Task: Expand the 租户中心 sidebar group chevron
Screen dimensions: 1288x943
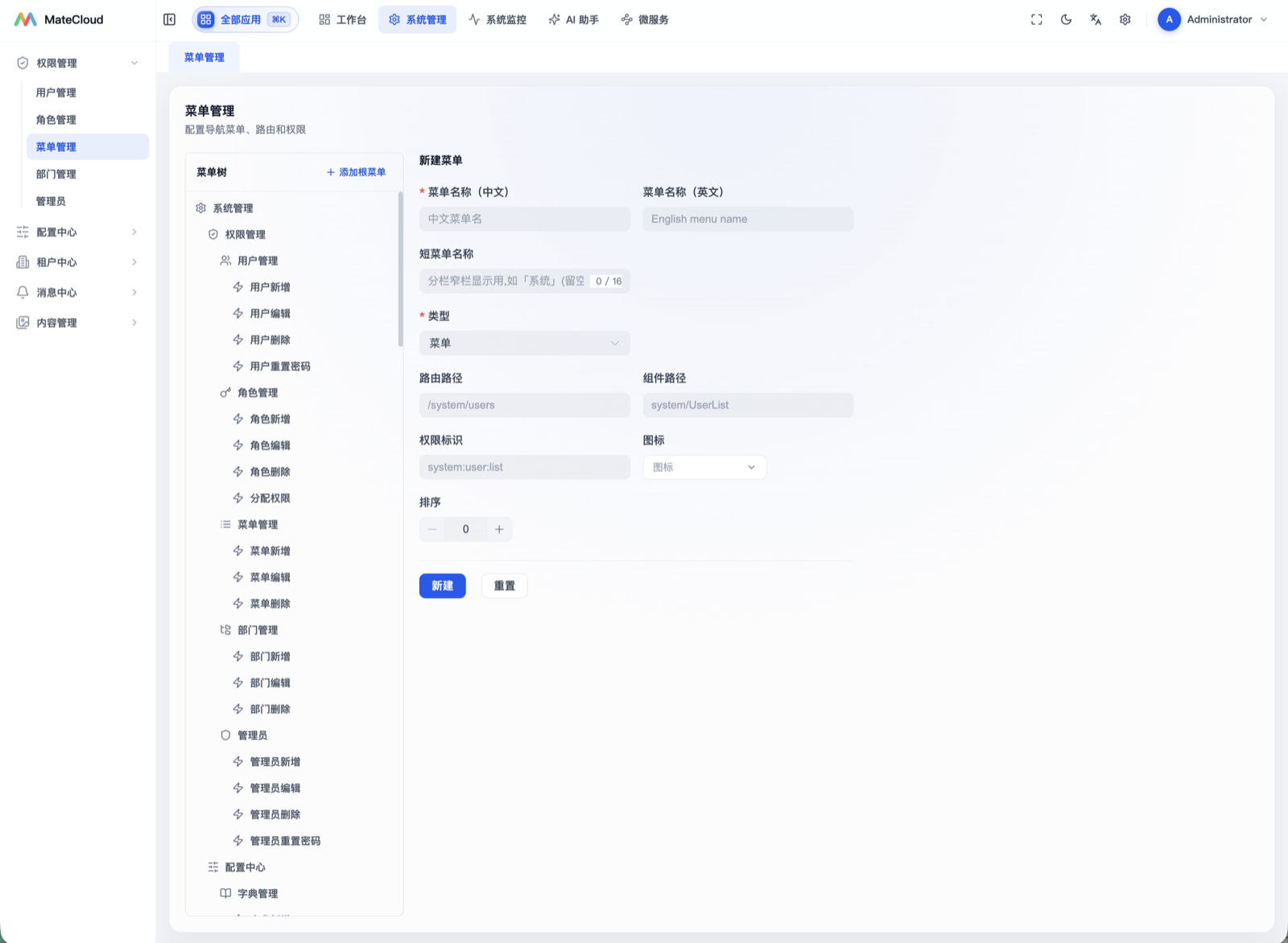Action: [x=134, y=262]
